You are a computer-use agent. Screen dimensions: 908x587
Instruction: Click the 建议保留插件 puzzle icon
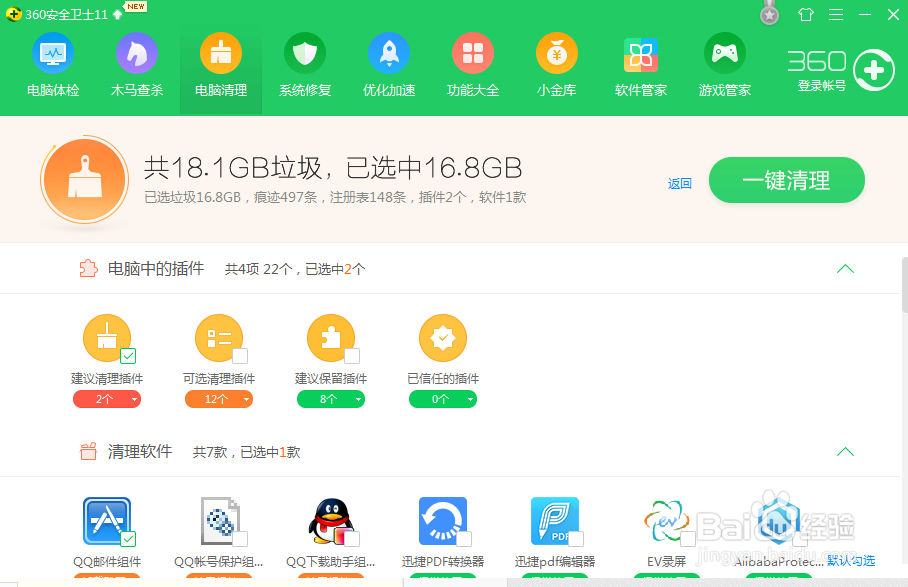point(331,338)
